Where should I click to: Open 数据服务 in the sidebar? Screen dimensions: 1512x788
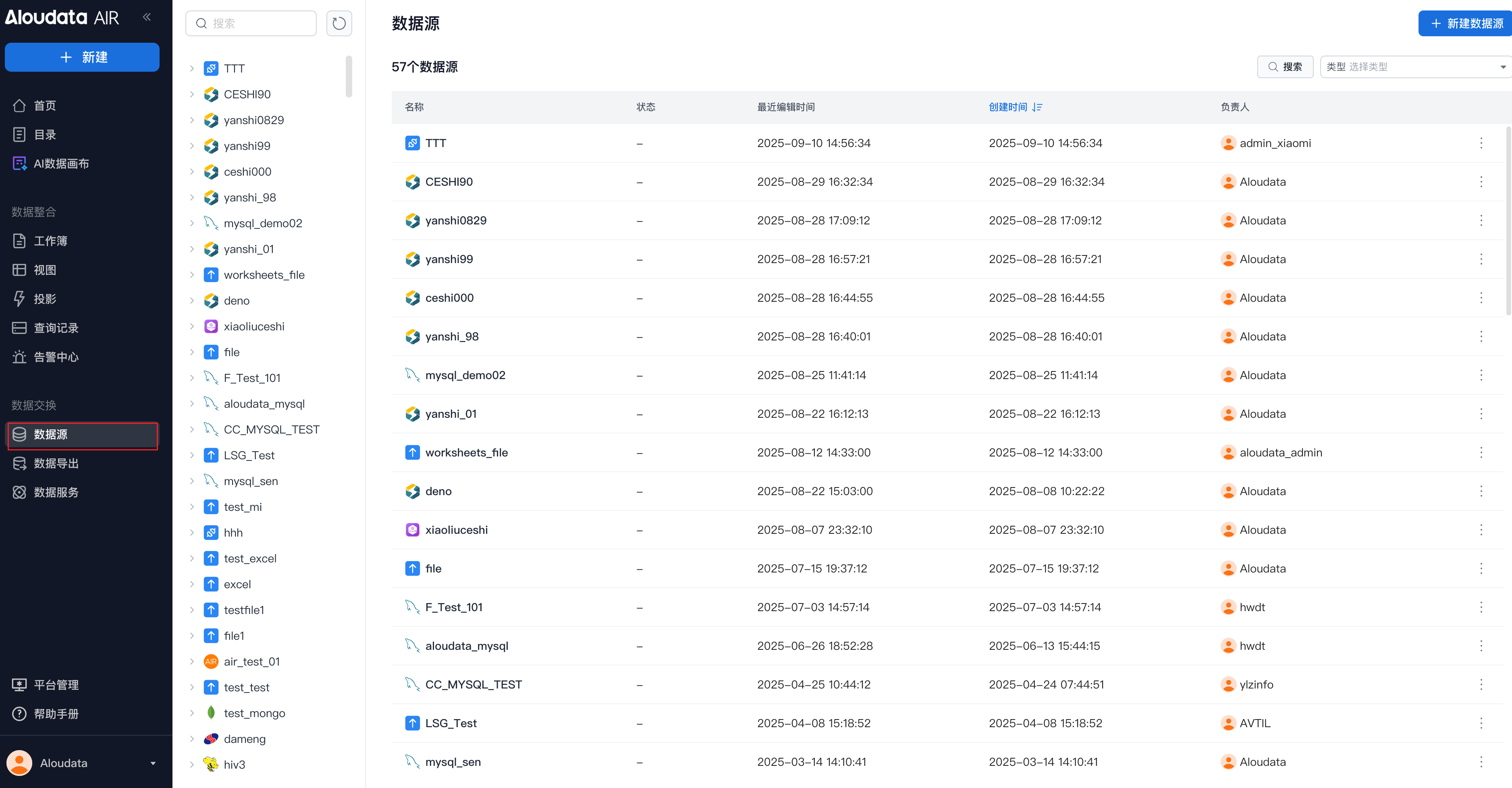click(56, 492)
